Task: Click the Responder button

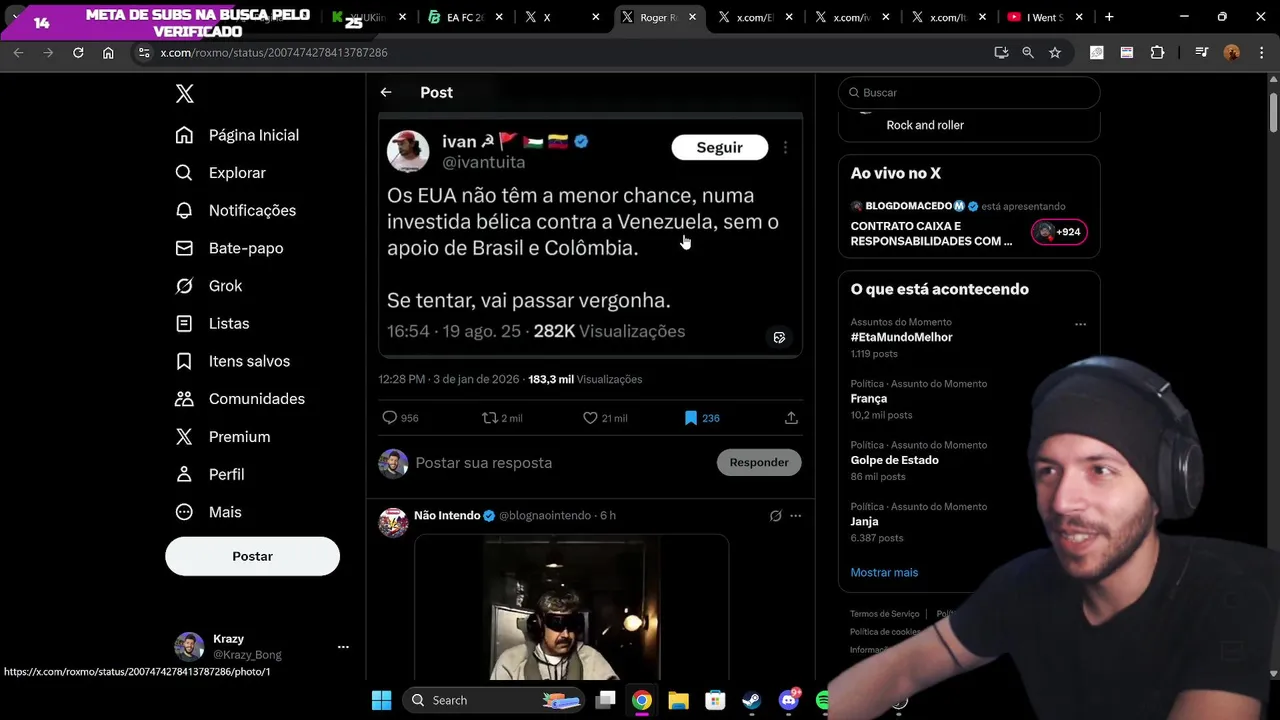Action: click(759, 462)
